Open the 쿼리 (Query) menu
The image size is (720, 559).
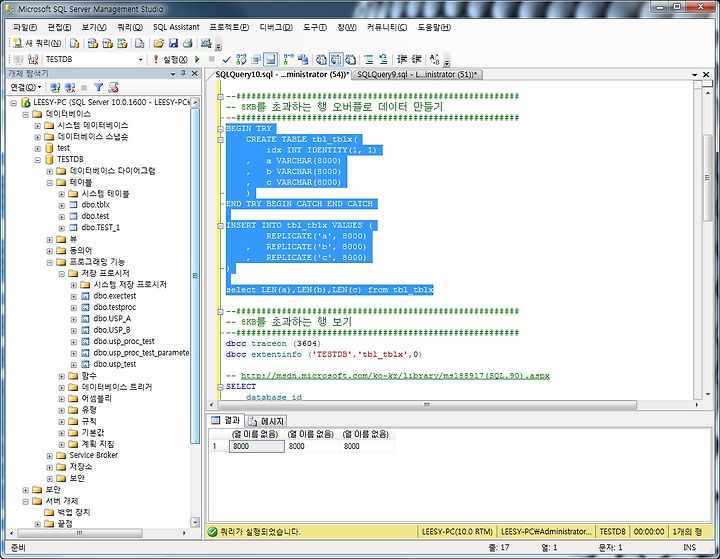[x=130, y=27]
